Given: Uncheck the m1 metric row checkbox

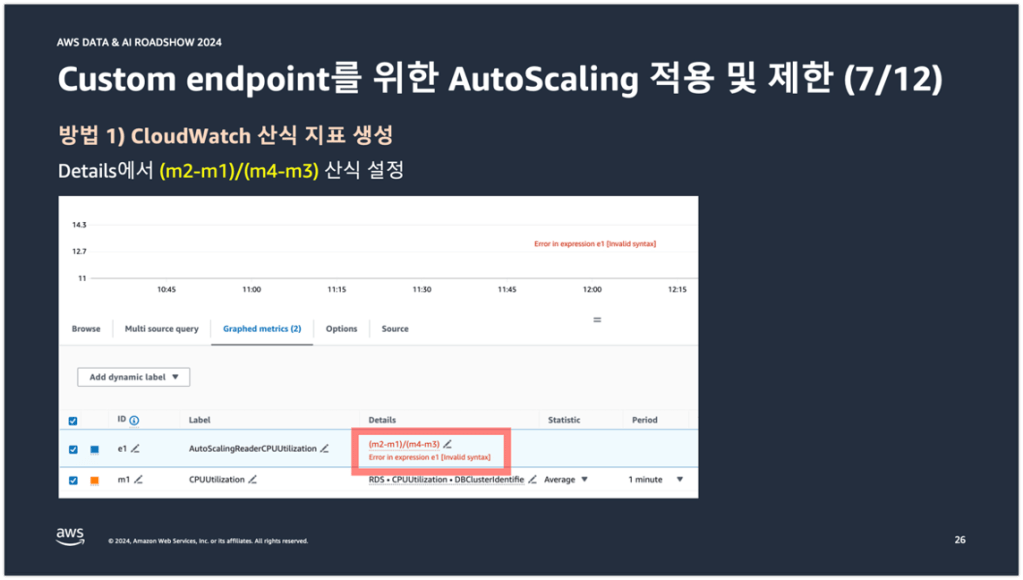Looking at the screenshot, I should tap(72, 480).
